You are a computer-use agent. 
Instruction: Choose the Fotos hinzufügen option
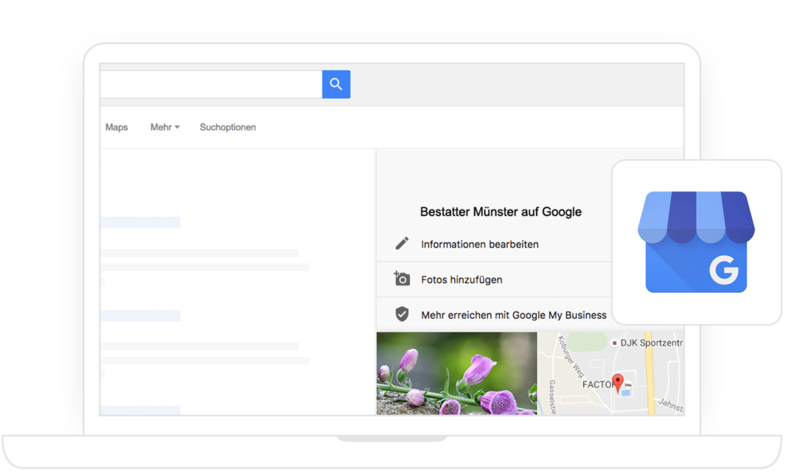click(461, 279)
